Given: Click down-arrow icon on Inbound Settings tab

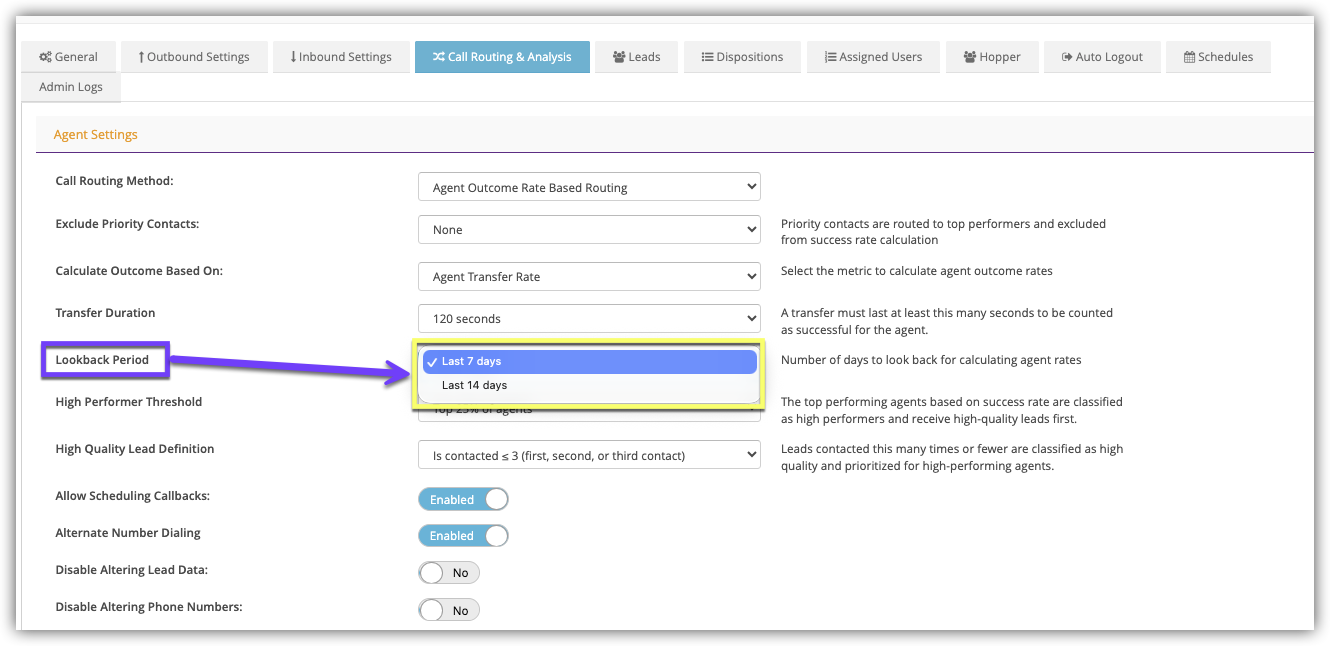Looking at the screenshot, I should point(293,57).
